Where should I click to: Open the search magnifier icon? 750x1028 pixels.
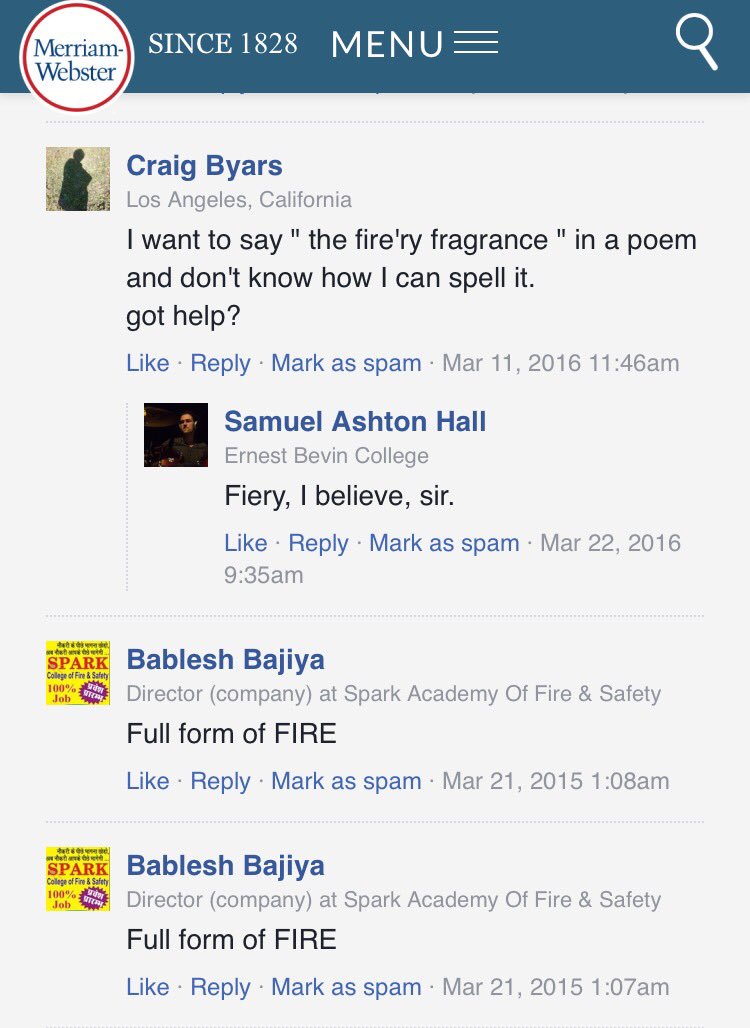point(696,42)
